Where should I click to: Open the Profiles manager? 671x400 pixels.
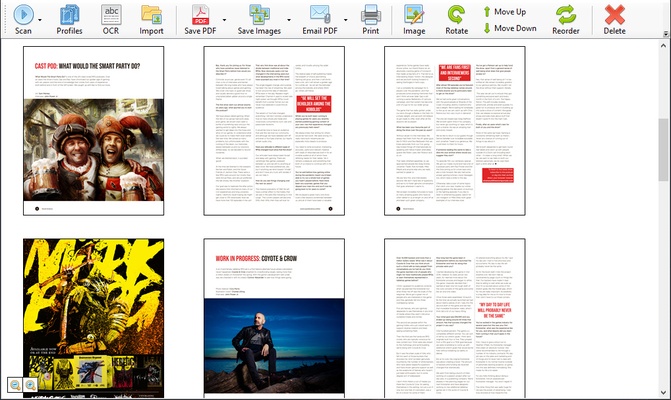click(69, 14)
